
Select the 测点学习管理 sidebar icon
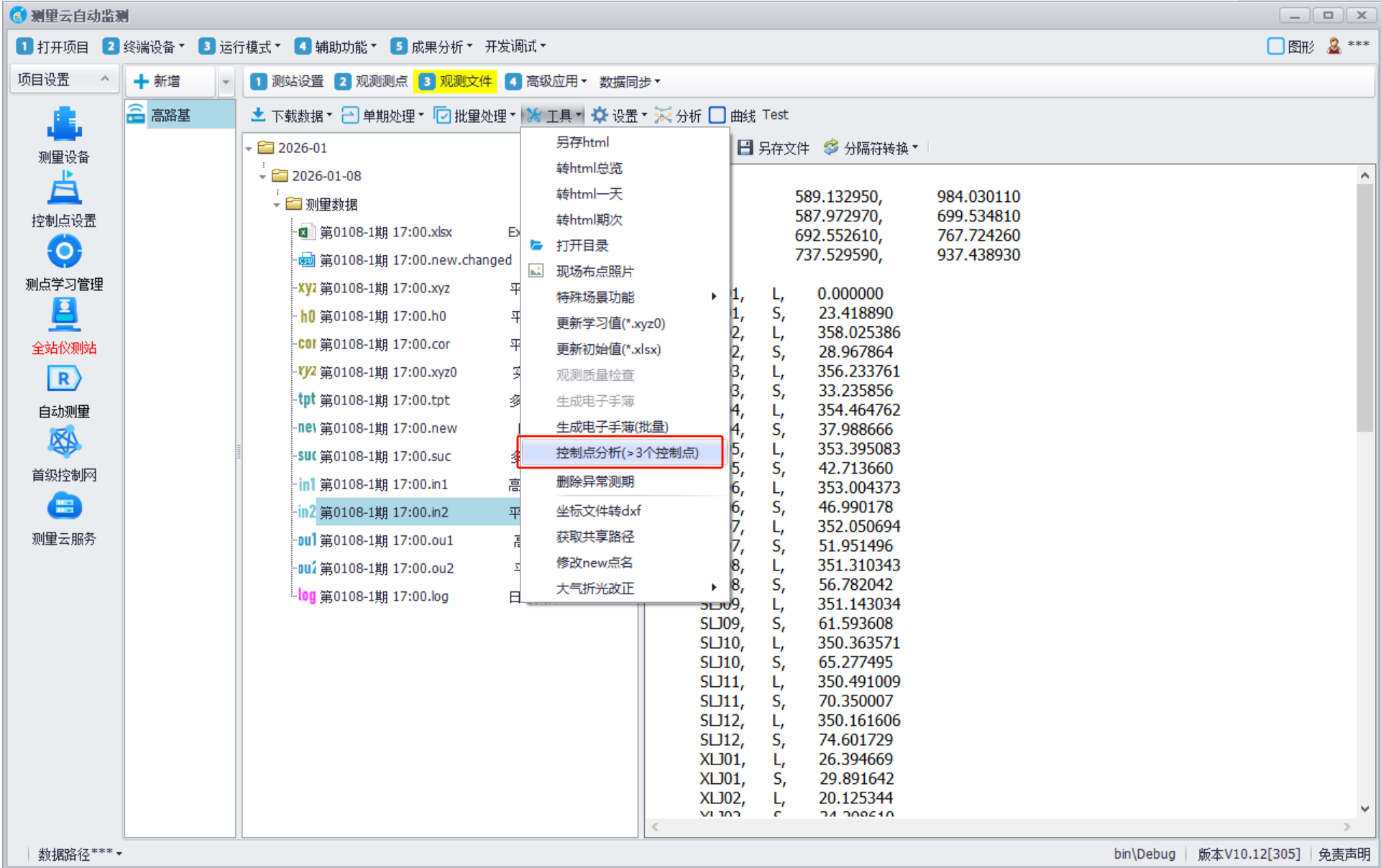pyautogui.click(x=64, y=252)
